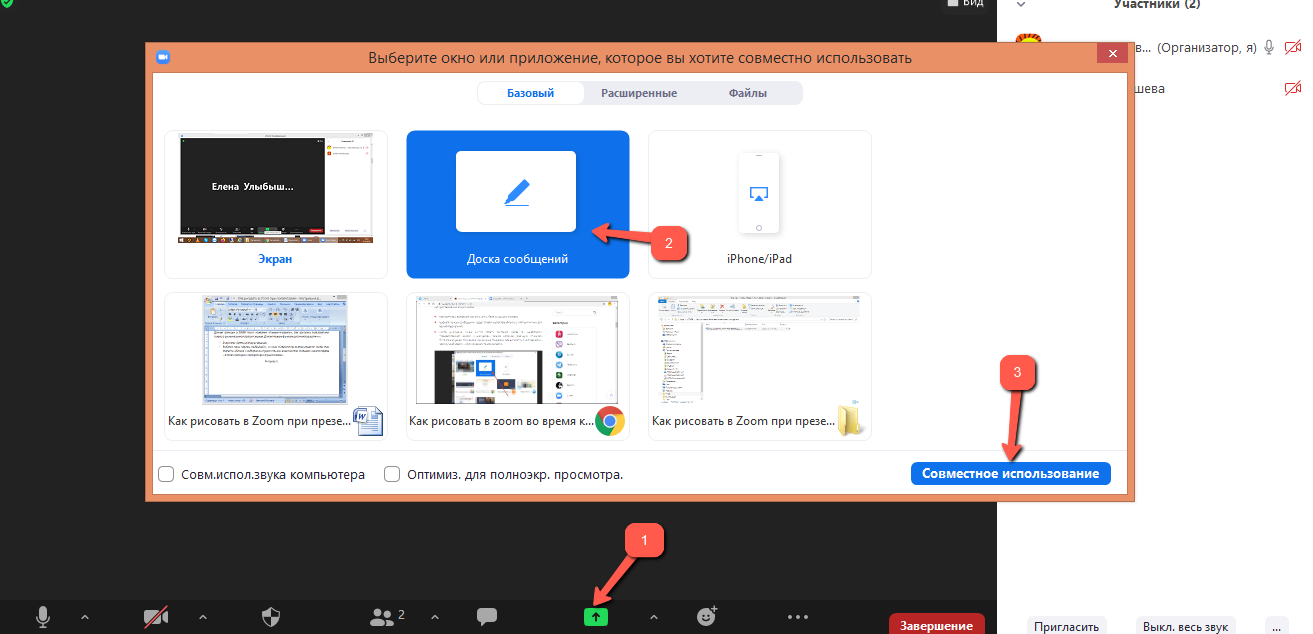Viewport: 1313px width, 634px height.
Task: Open more options button in participants panel
Action: pos(1275,626)
